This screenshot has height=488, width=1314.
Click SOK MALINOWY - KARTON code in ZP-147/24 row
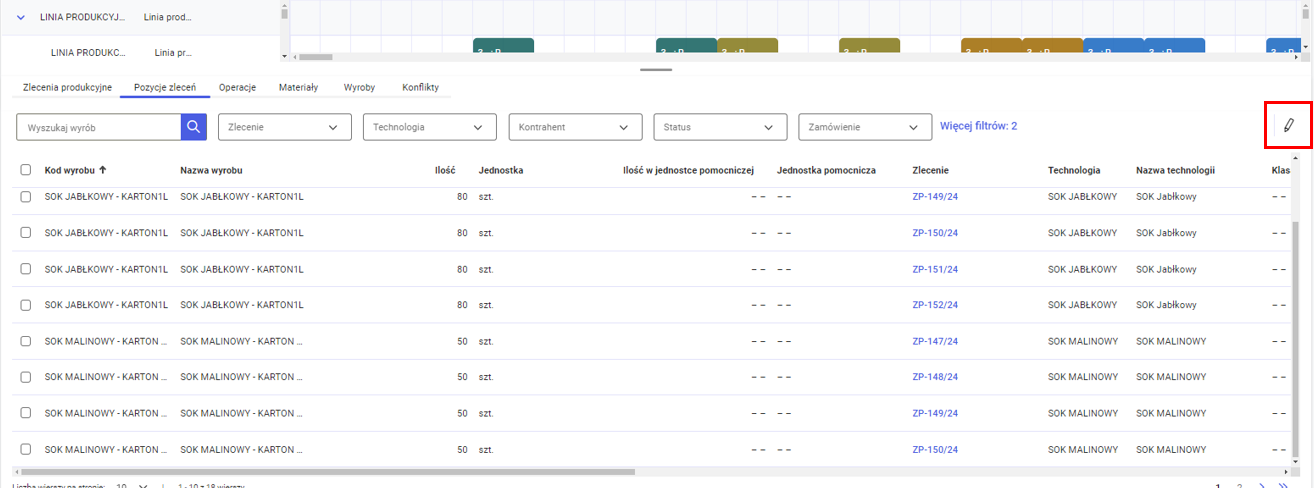(x=106, y=341)
